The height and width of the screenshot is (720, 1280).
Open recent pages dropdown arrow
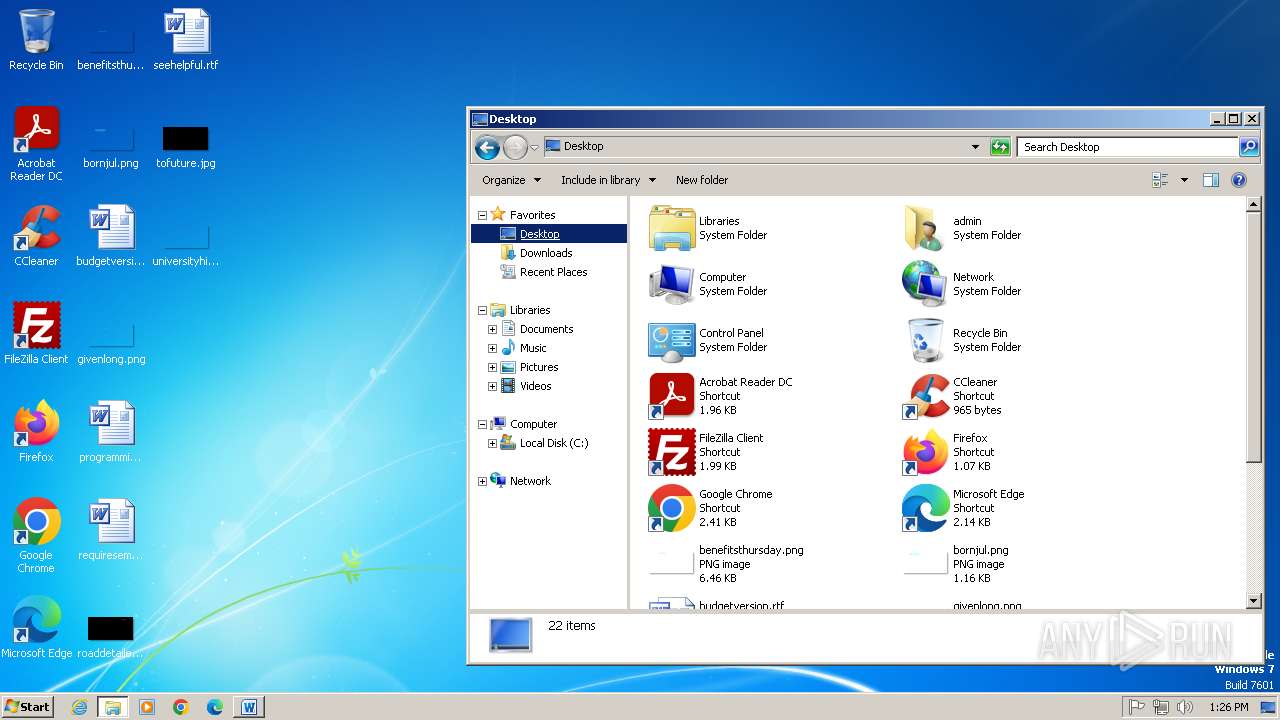534,148
